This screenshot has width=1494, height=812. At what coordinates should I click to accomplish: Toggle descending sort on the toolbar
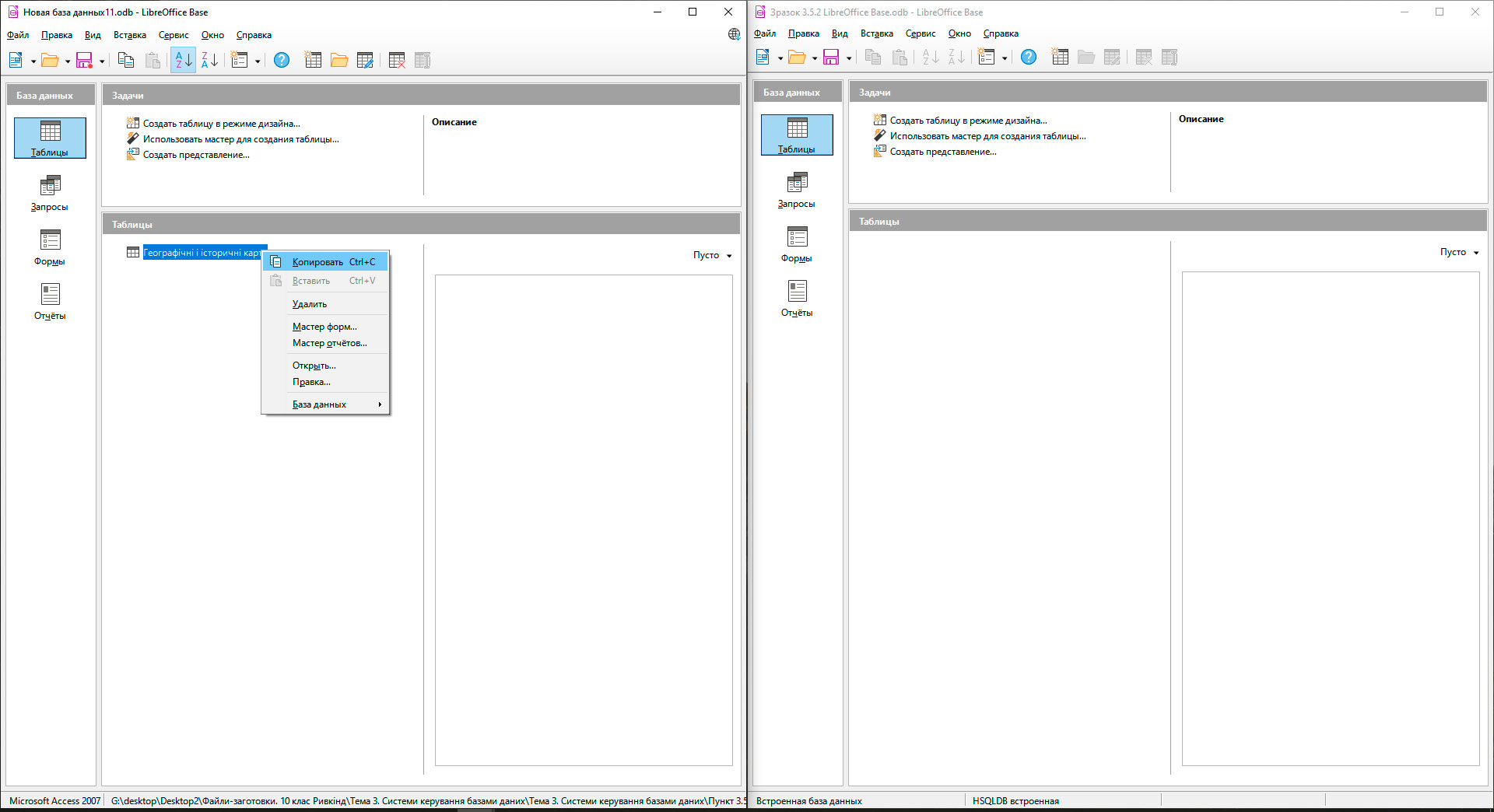click(x=208, y=60)
